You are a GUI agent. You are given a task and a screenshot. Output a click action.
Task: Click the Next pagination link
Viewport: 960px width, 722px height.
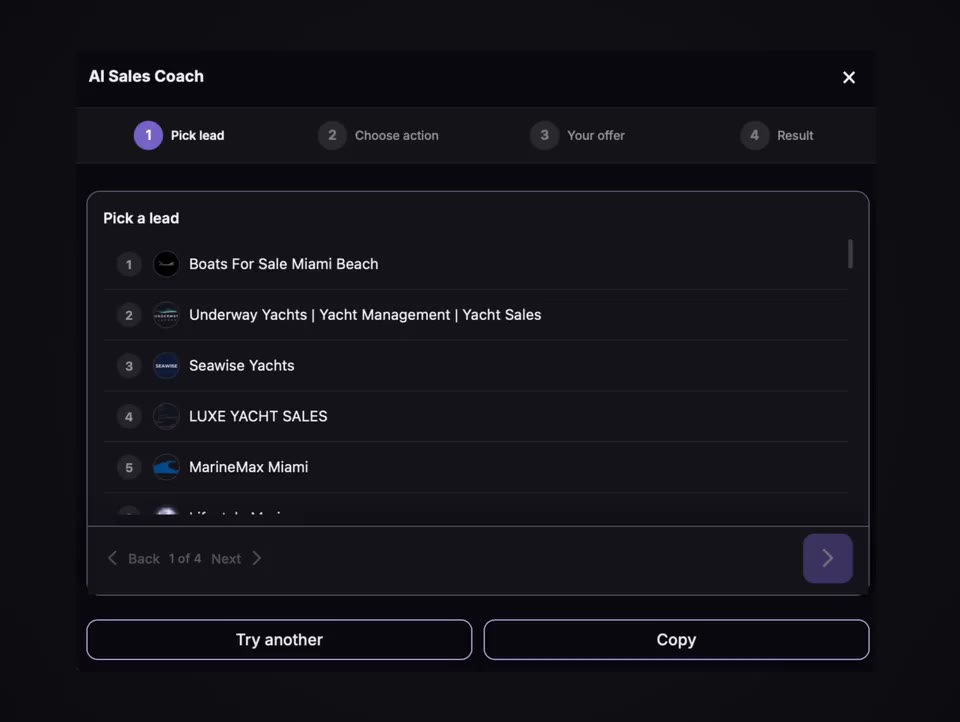point(226,558)
